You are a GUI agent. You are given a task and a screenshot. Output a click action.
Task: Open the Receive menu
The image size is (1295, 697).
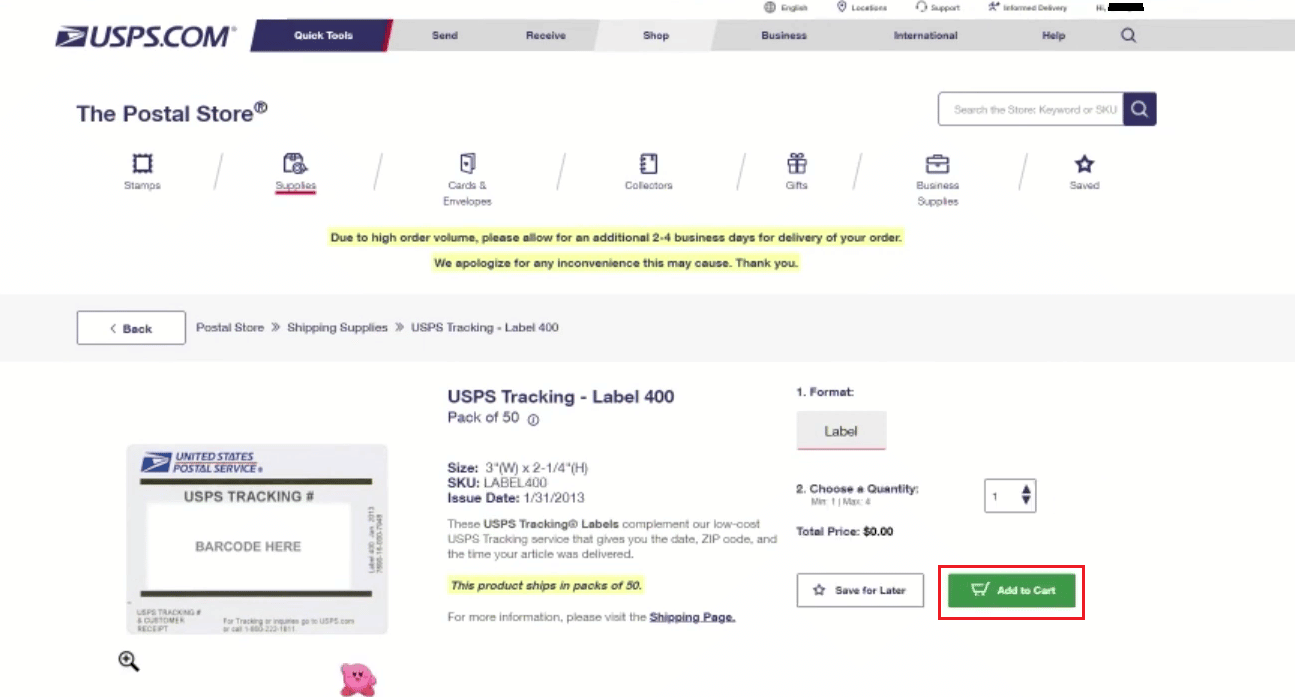click(546, 35)
